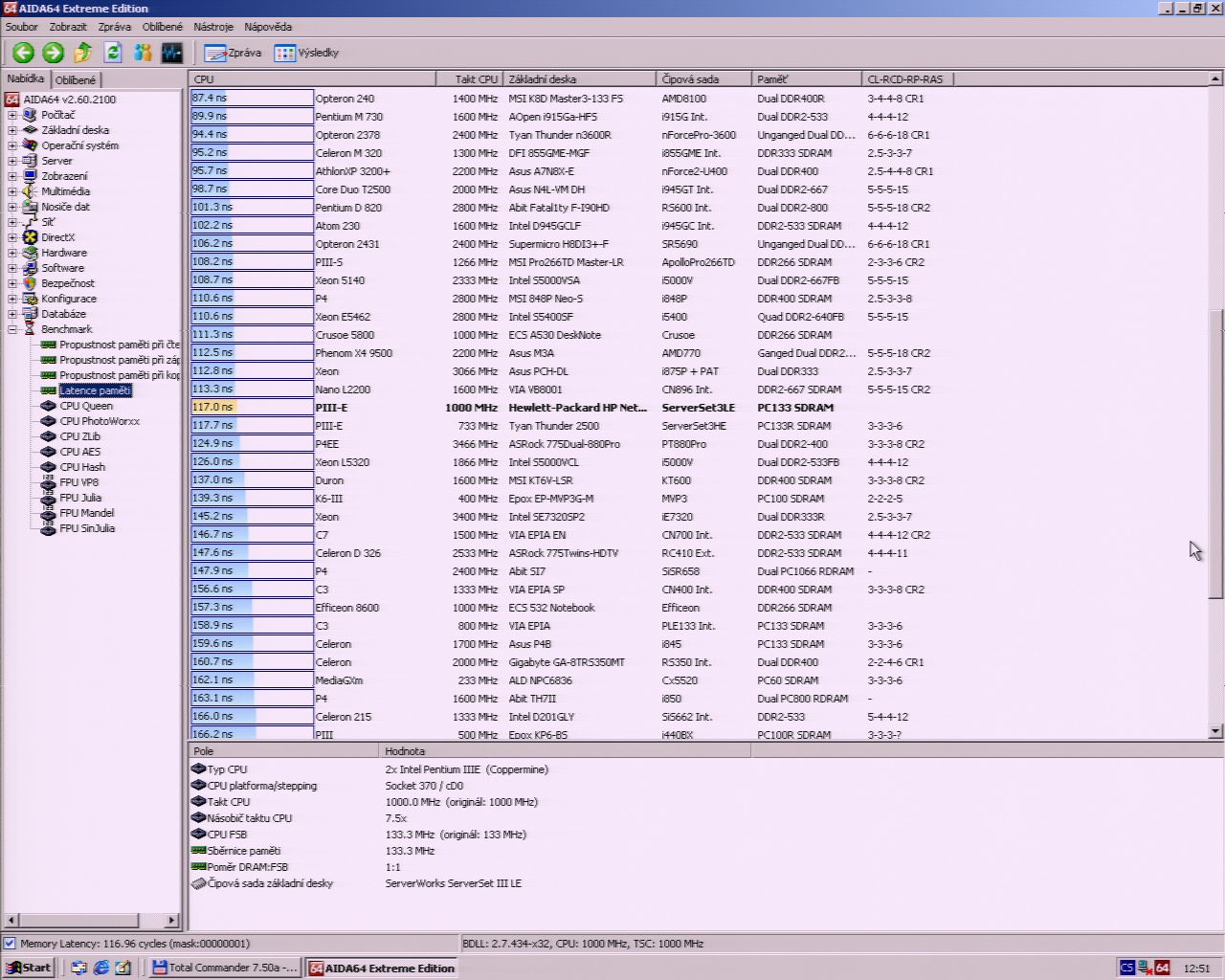Open the users icon in toolbar

143,53
